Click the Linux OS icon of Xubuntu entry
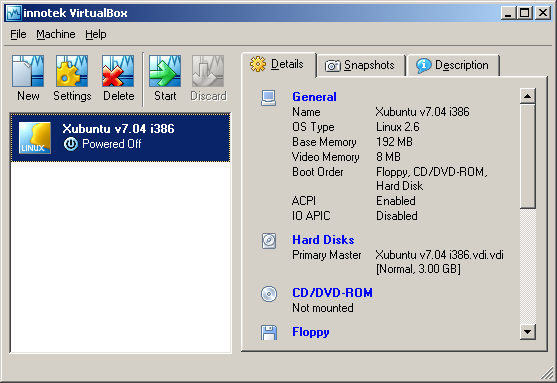557x383 pixels. (x=34, y=138)
